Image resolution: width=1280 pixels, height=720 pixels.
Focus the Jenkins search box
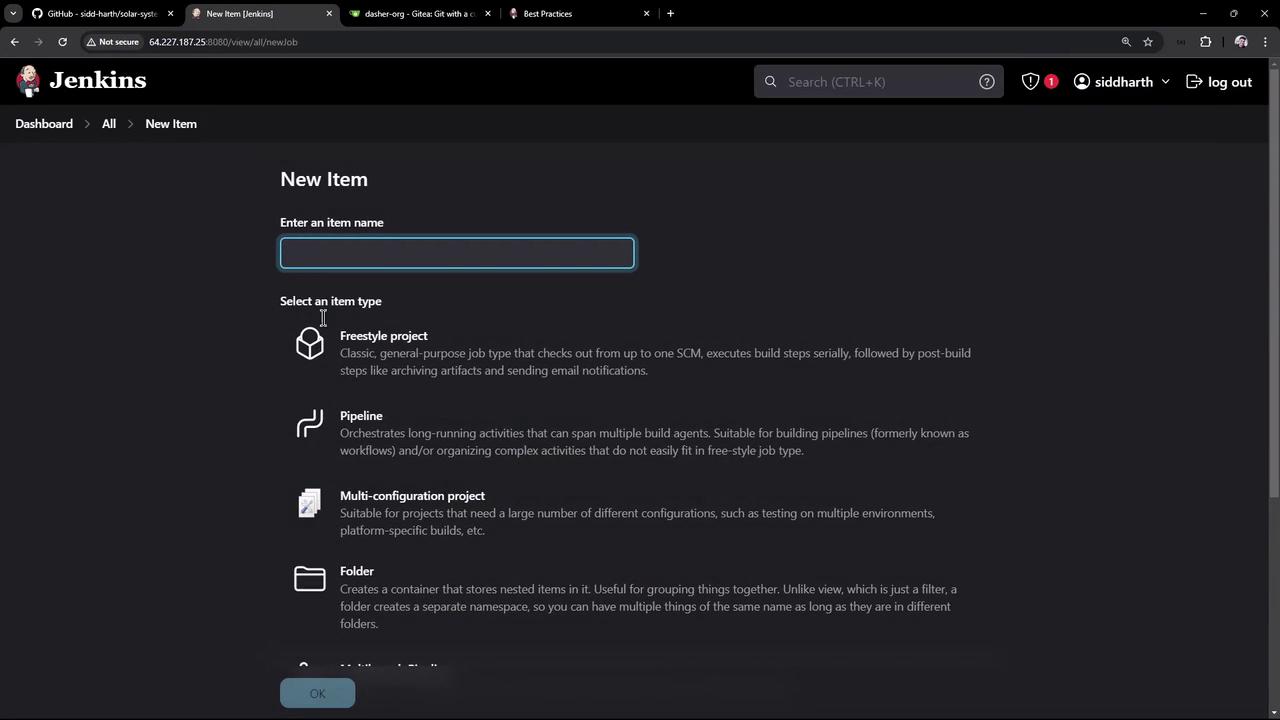click(x=879, y=82)
